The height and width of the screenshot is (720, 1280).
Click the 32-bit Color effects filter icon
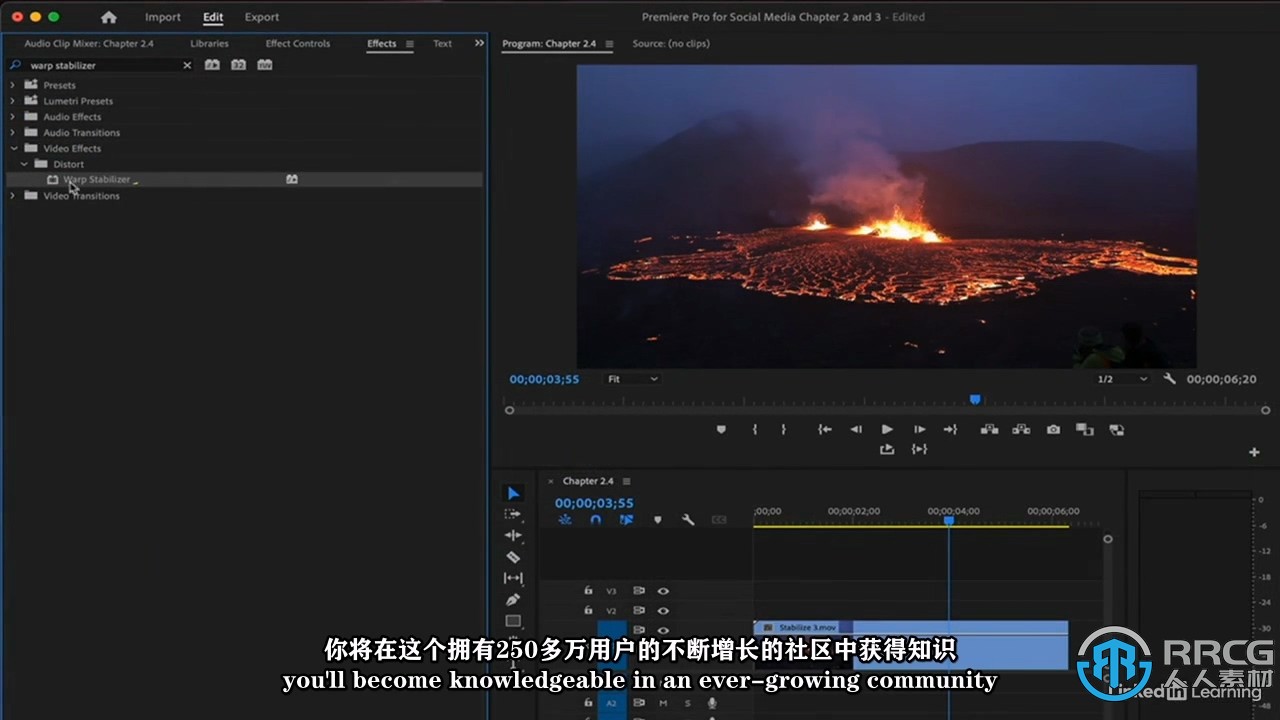click(x=238, y=65)
